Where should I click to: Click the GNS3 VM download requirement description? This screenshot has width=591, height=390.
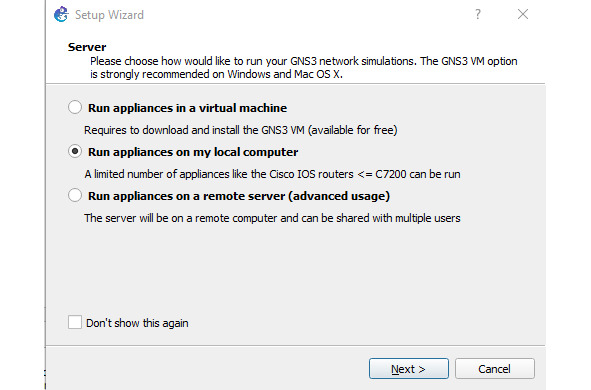pyautogui.click(x=240, y=130)
